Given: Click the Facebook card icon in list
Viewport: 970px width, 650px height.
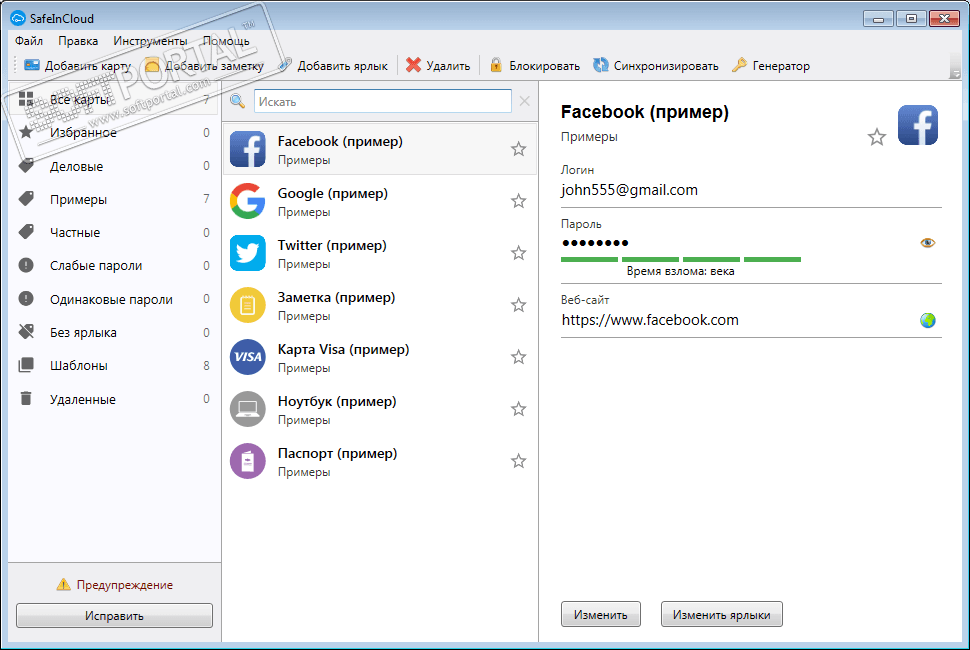Looking at the screenshot, I should [x=247, y=149].
